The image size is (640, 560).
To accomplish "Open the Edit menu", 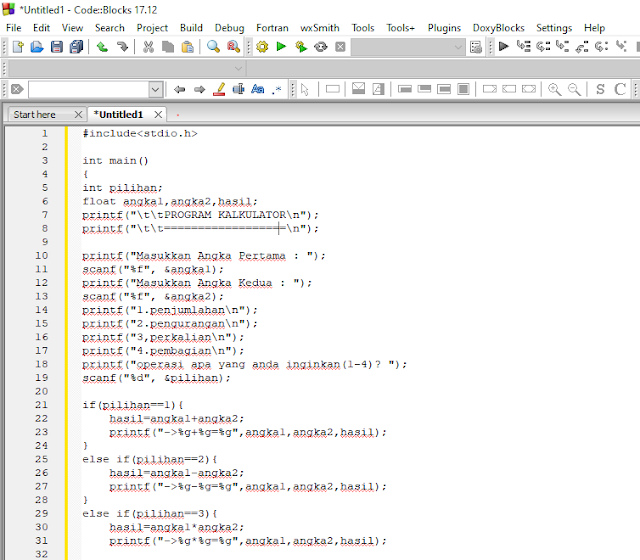I will click(x=41, y=28).
